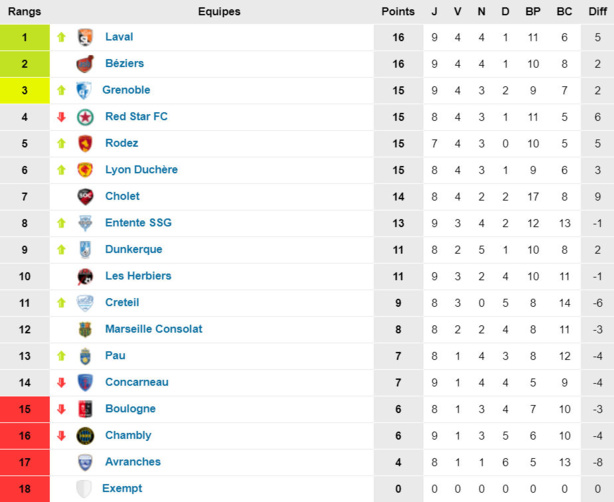Click the Equipes column header
This screenshot has width=614, height=502.
[x=219, y=11]
